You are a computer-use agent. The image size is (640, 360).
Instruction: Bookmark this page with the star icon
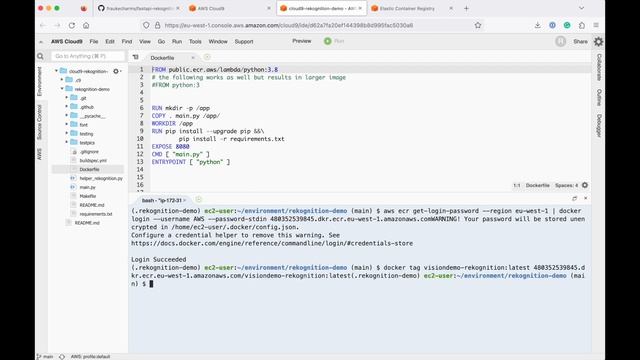(x=478, y=25)
